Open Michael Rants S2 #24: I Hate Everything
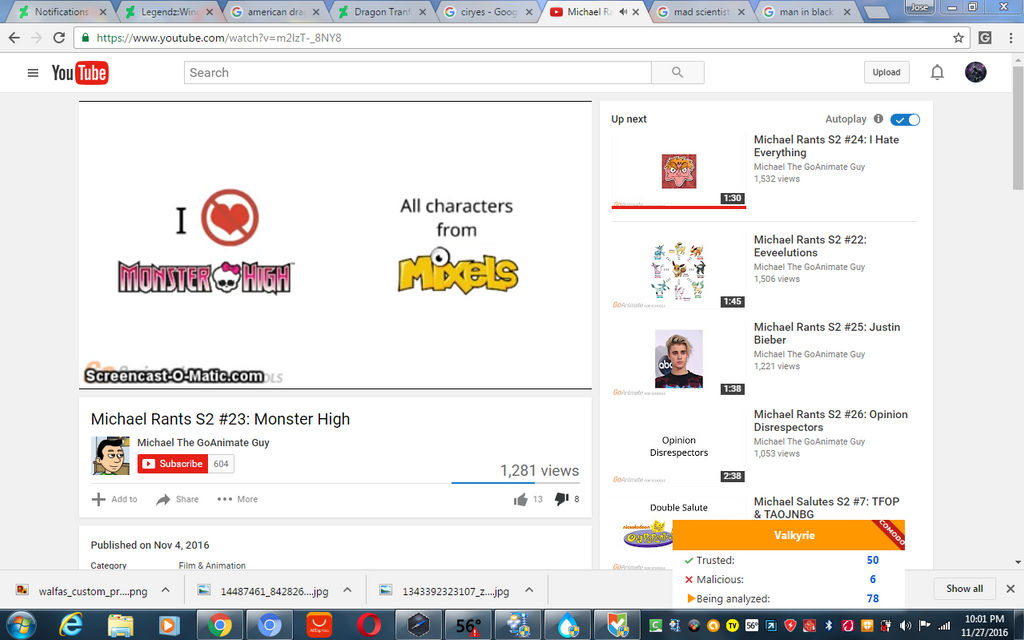Screen dimensions: 1024x640 click(x=826, y=146)
